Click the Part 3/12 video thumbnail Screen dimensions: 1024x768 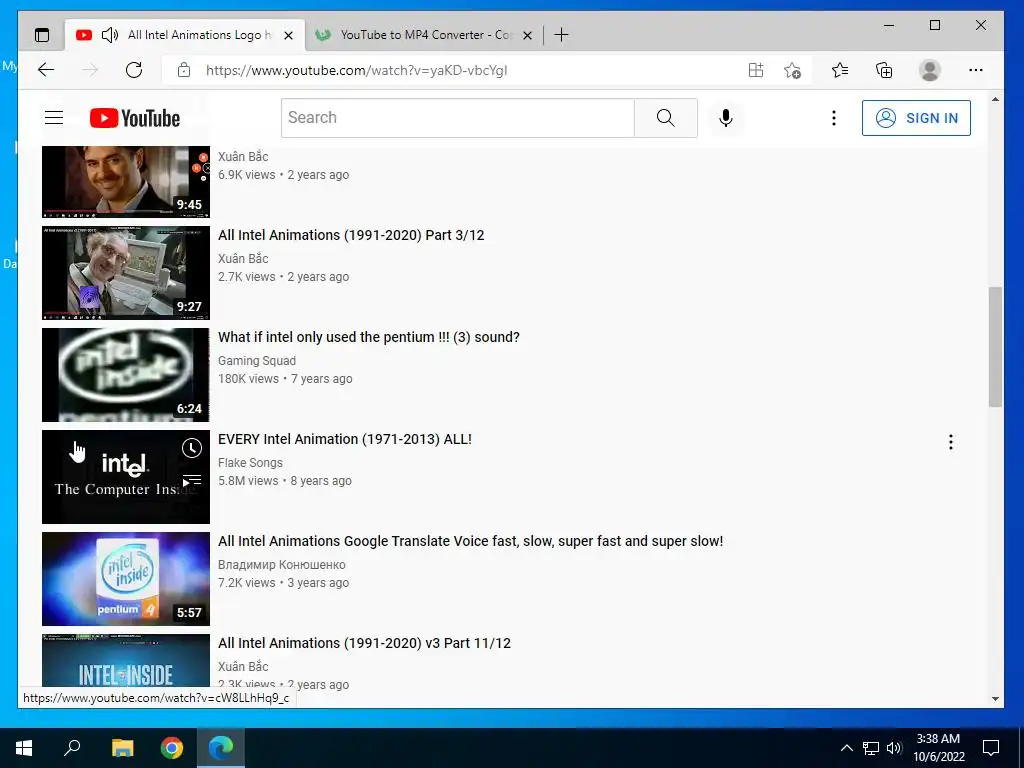[x=126, y=273]
